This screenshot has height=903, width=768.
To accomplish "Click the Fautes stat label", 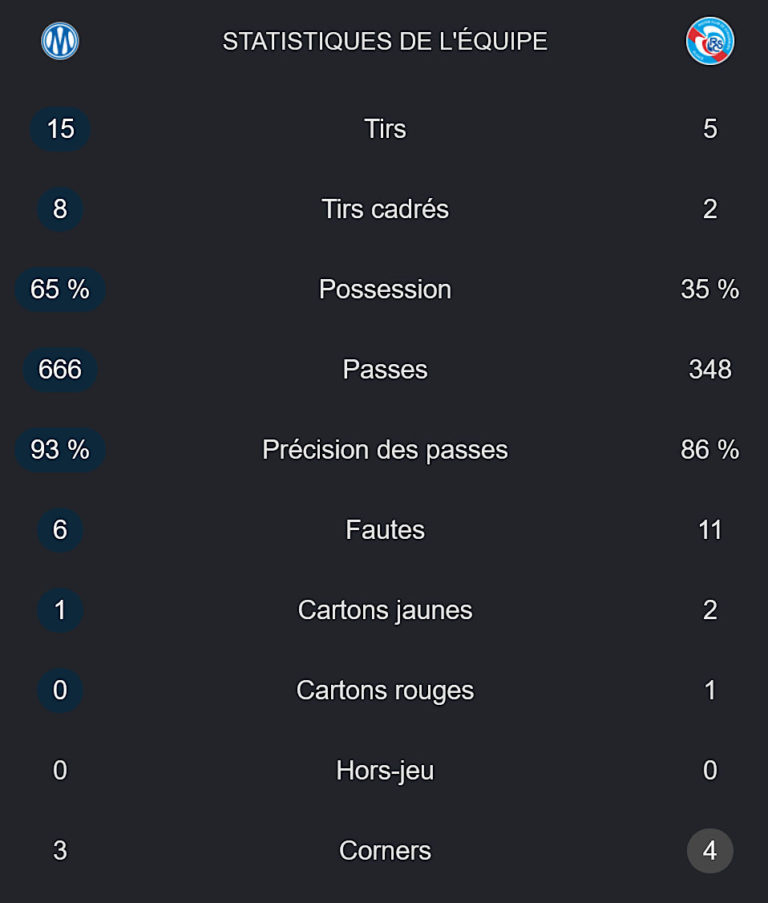I will (x=385, y=530).
